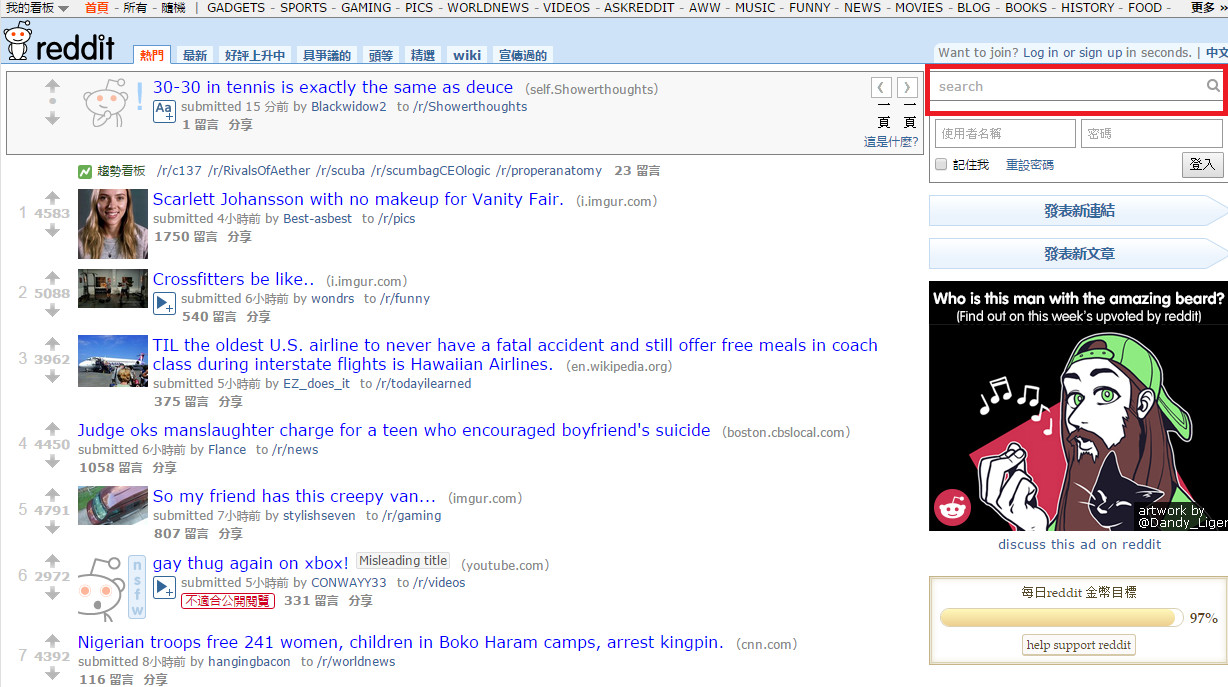The width and height of the screenshot is (1228, 687).
Task: Open the /r/RivalsOfAether trending link
Action: (258, 171)
